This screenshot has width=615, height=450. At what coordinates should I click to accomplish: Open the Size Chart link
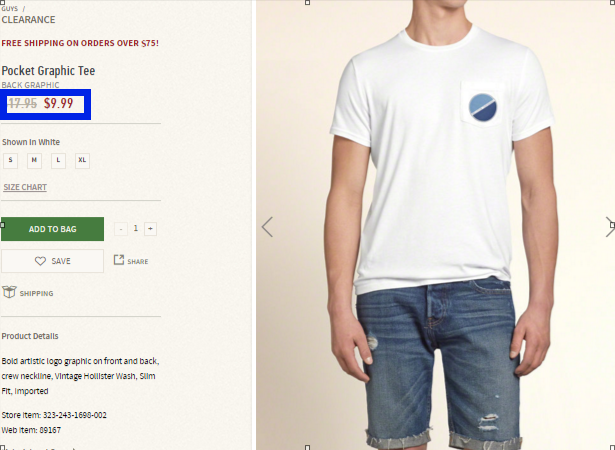(25, 187)
